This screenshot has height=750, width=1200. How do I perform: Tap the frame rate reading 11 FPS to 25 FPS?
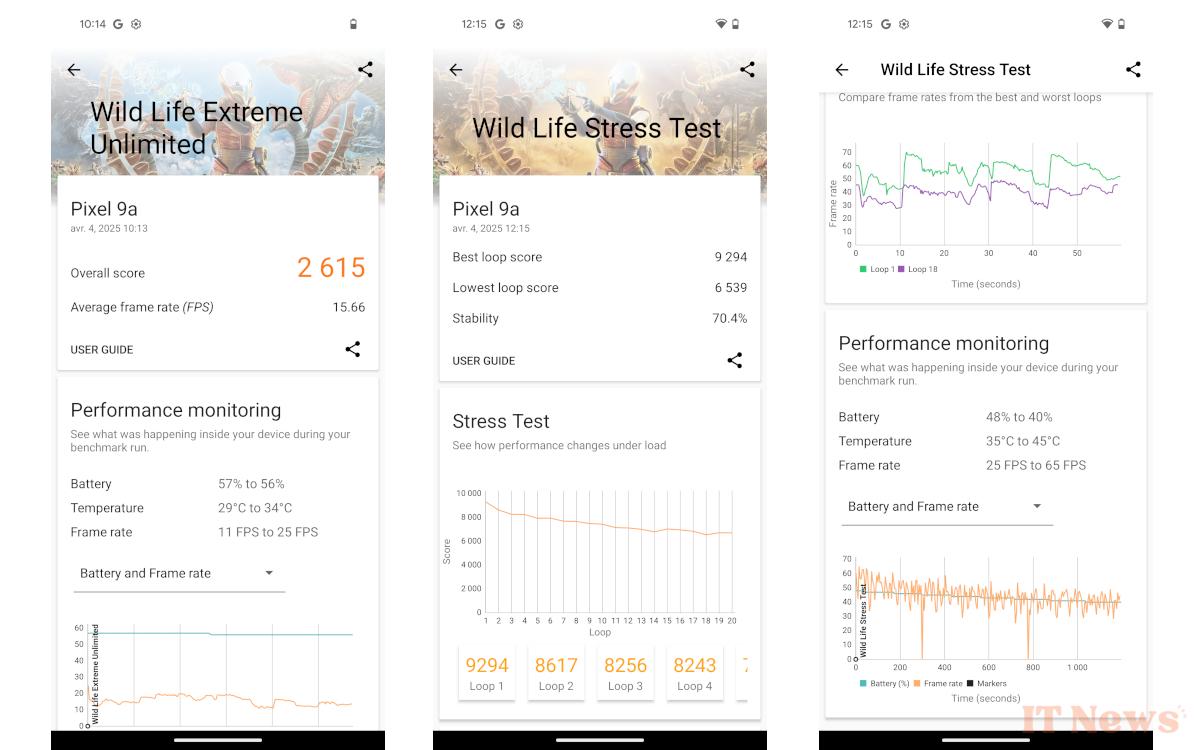[268, 532]
